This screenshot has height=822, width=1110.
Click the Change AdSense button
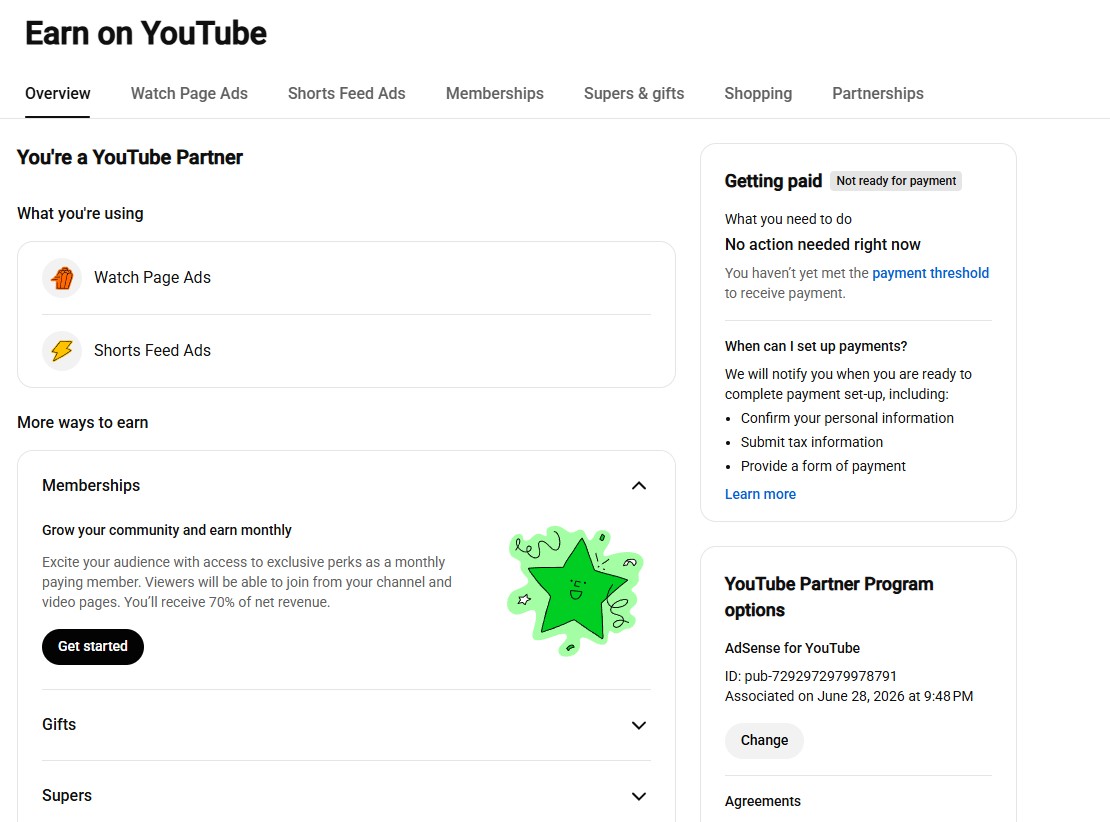click(764, 741)
